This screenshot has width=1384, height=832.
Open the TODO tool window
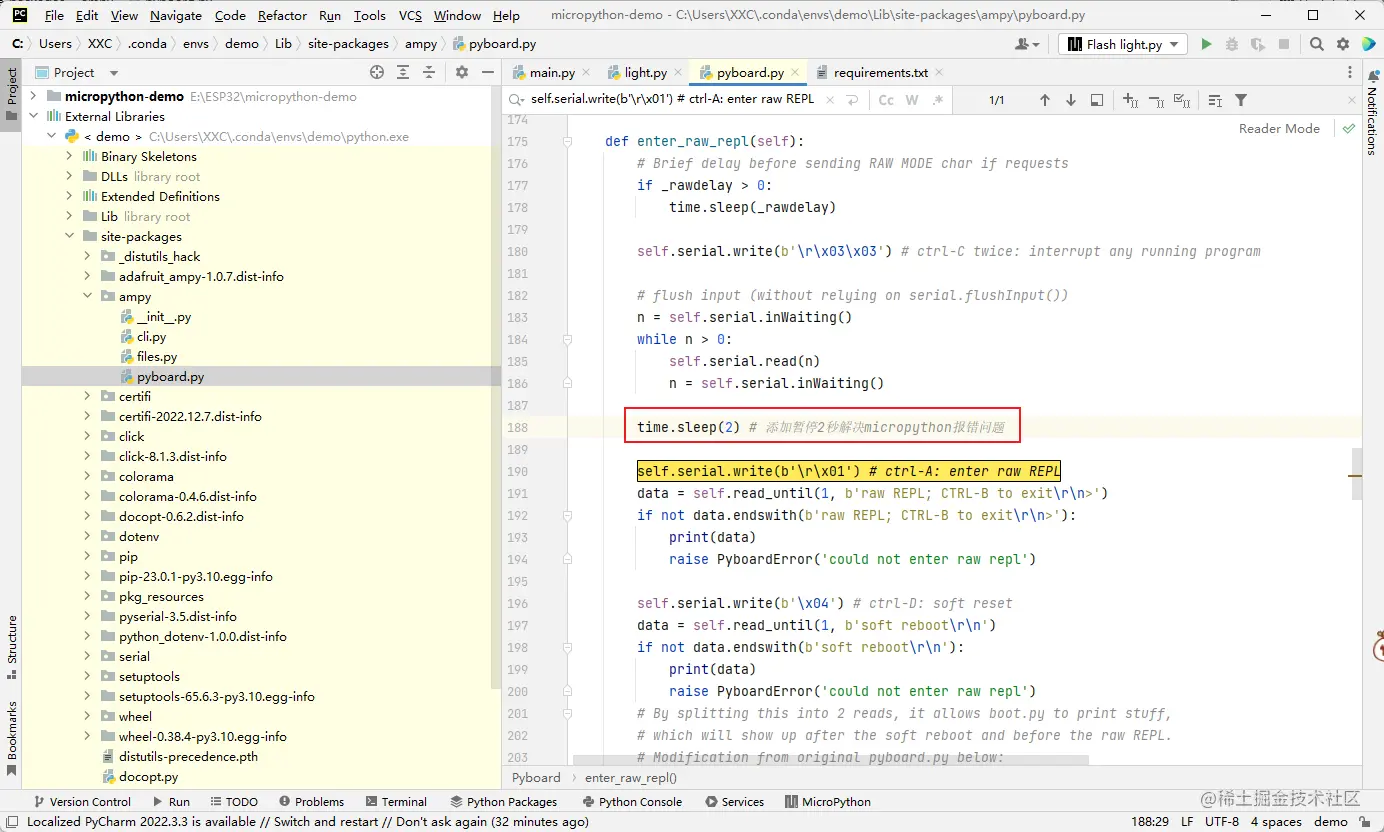click(234, 801)
